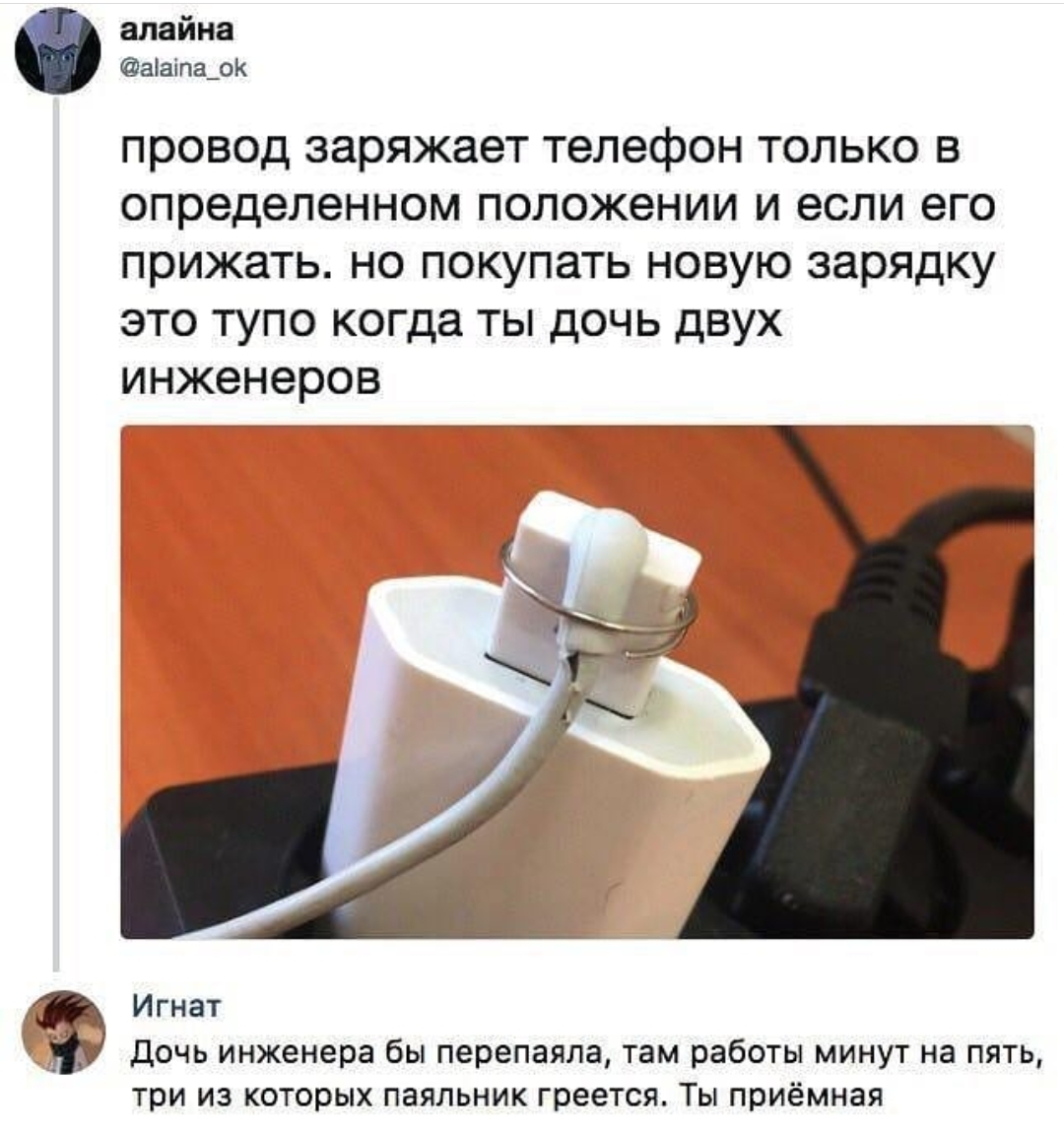1064x1135 pixels.
Task: Click the tweet line 'это тупо когда ты дочь двух'
Action: click(x=451, y=323)
